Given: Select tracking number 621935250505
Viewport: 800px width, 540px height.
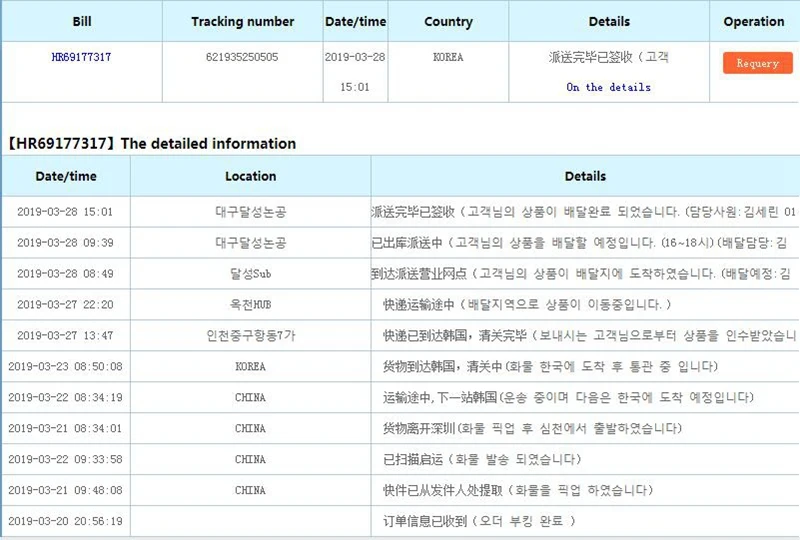Looking at the screenshot, I should [x=242, y=57].
